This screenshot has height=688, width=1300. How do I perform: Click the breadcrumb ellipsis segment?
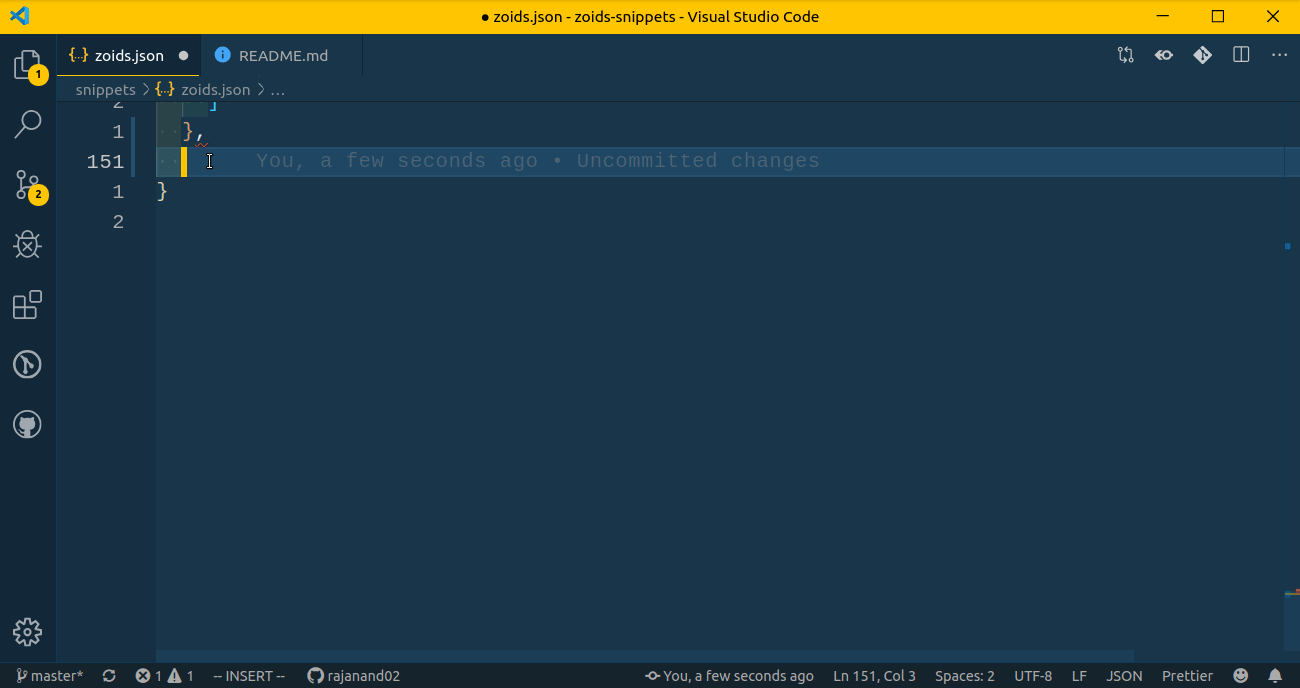coord(278,90)
